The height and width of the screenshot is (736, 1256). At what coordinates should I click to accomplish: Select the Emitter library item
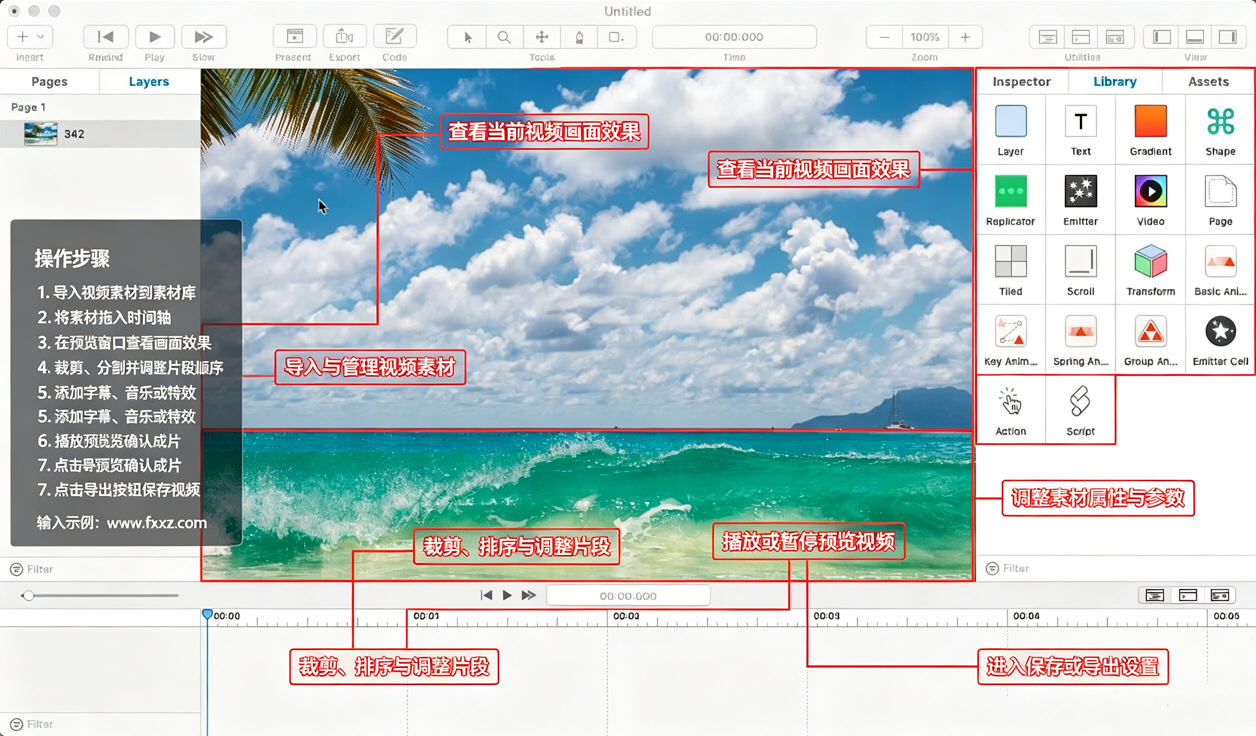[x=1080, y=200]
